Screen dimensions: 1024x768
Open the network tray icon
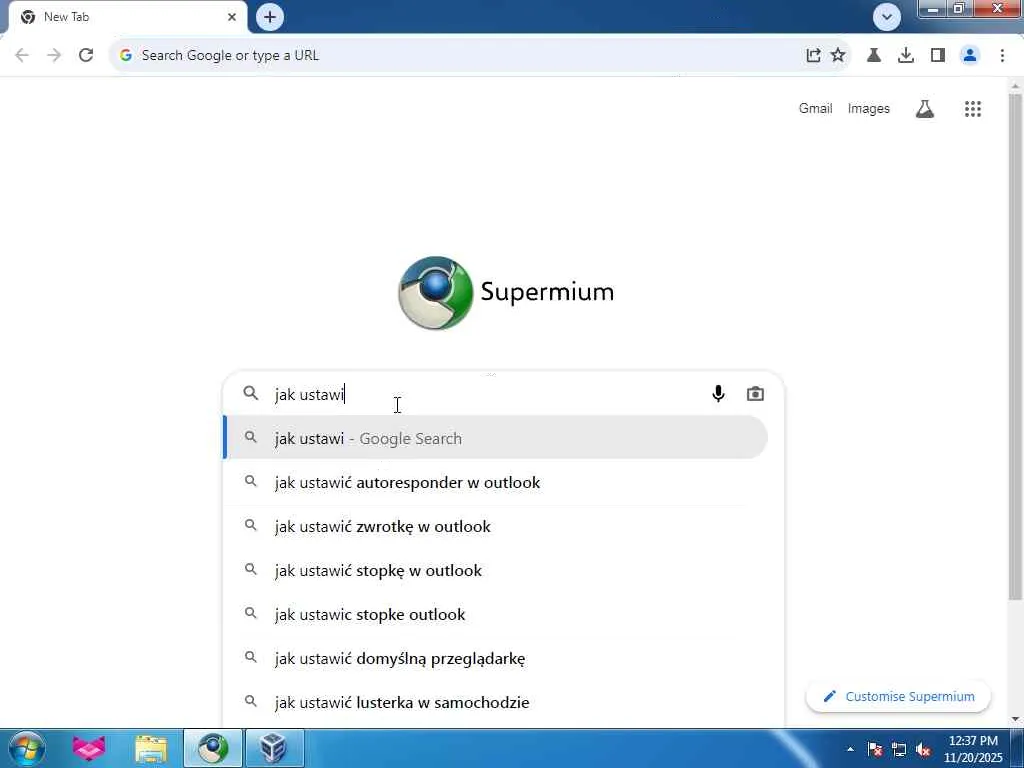[899, 749]
